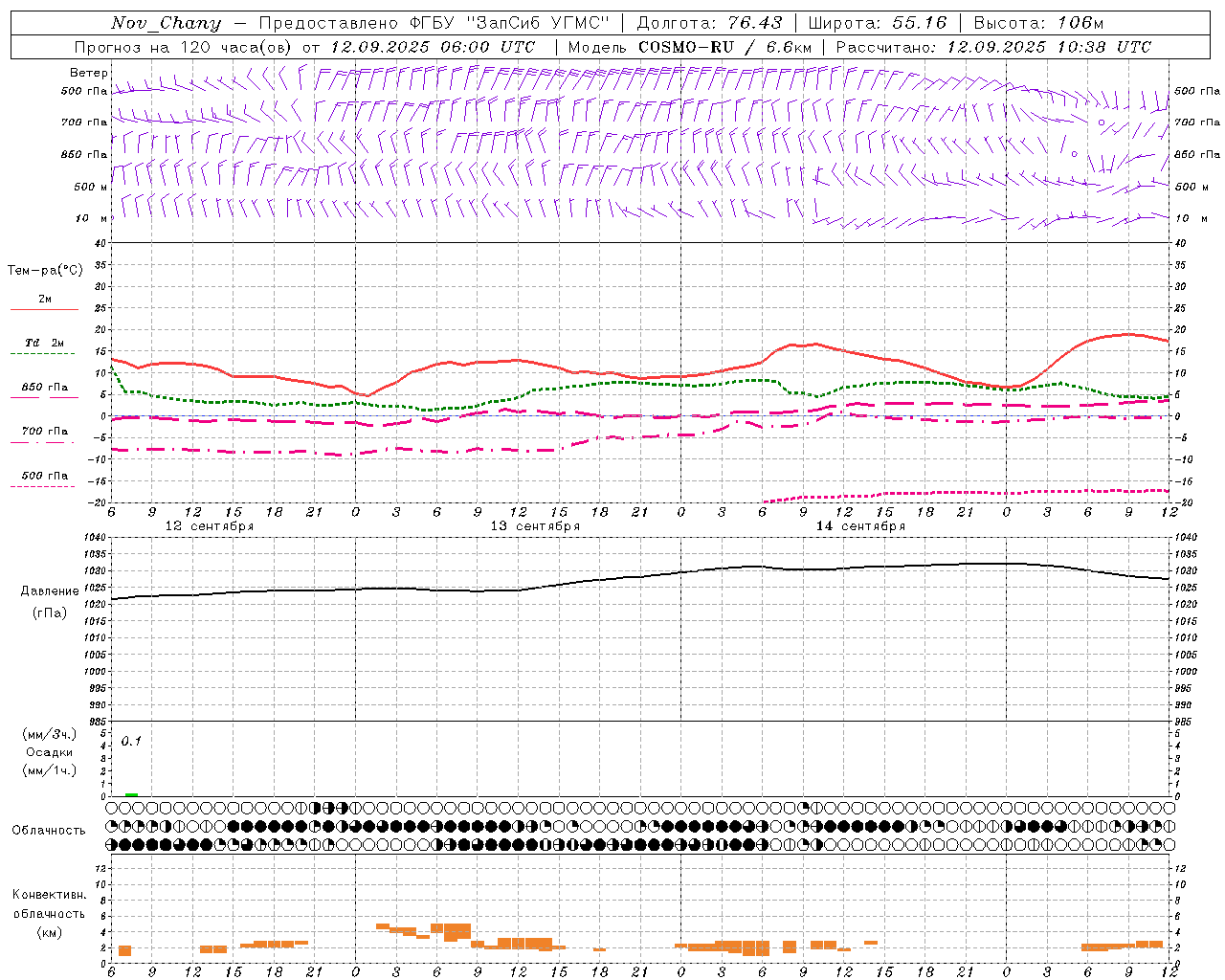Click the 500 м wind level label on left
This screenshot has height=980, width=1225.
pyautogui.click(x=91, y=187)
